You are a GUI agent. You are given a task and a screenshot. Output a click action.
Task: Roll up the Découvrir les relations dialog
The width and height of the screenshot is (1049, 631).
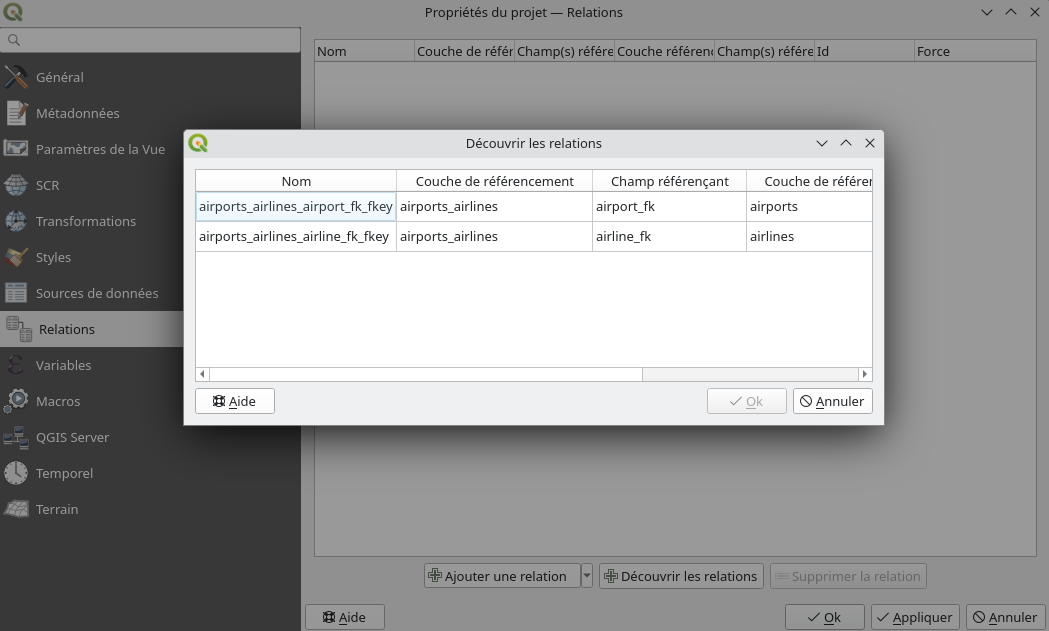[x=822, y=143]
